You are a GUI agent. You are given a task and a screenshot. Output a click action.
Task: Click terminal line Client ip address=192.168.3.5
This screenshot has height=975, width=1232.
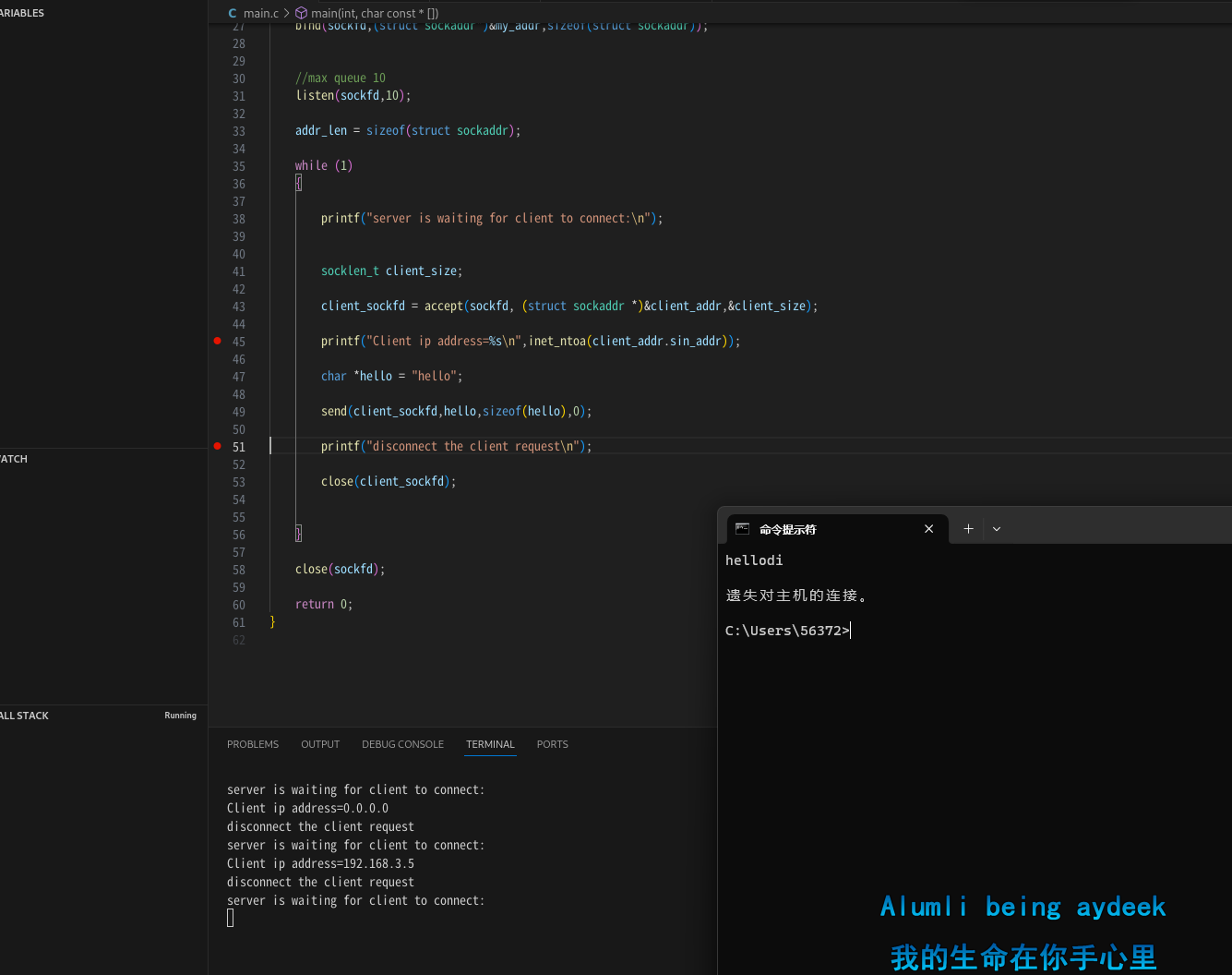click(x=320, y=863)
